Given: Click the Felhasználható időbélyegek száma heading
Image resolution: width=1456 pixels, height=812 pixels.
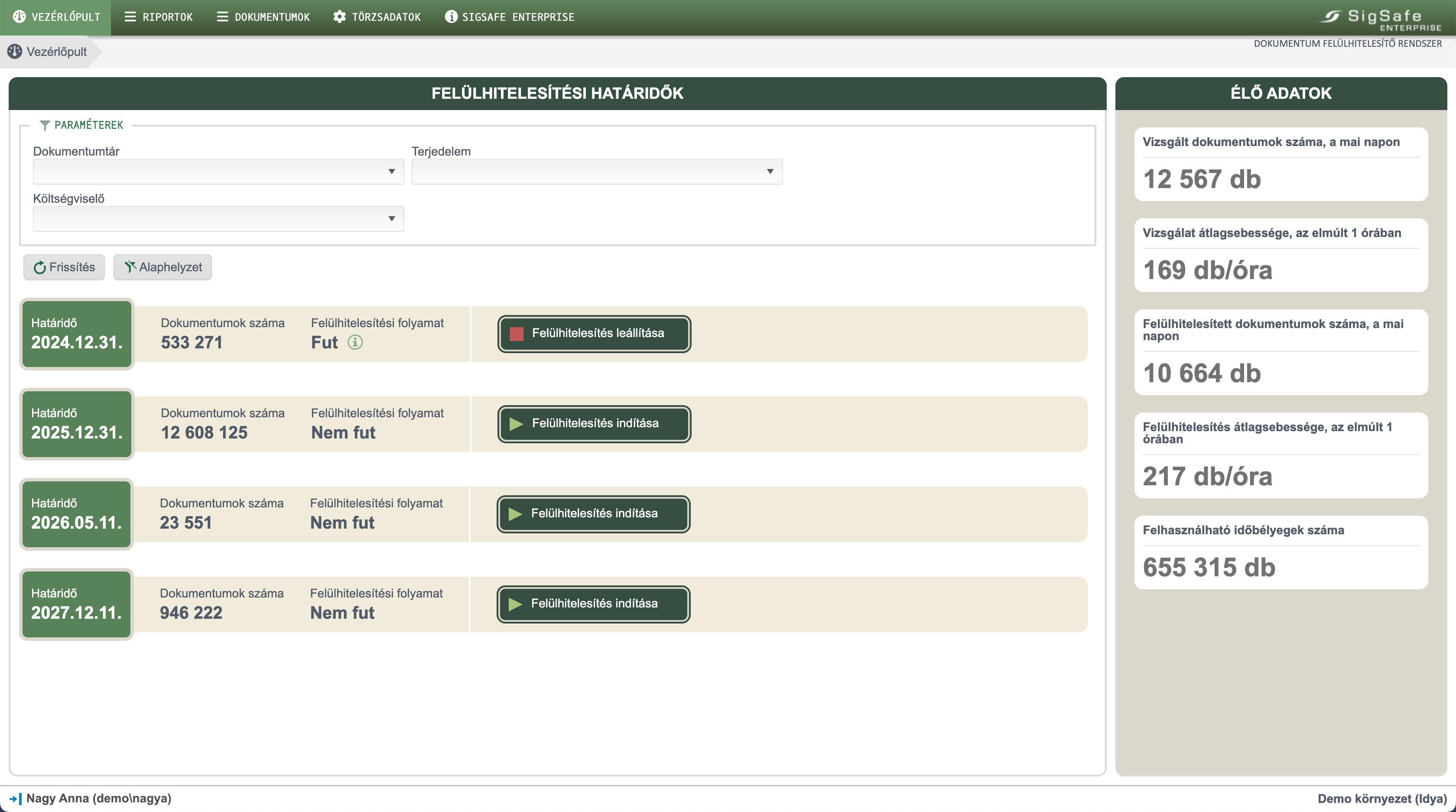Looking at the screenshot, I should [1244, 530].
